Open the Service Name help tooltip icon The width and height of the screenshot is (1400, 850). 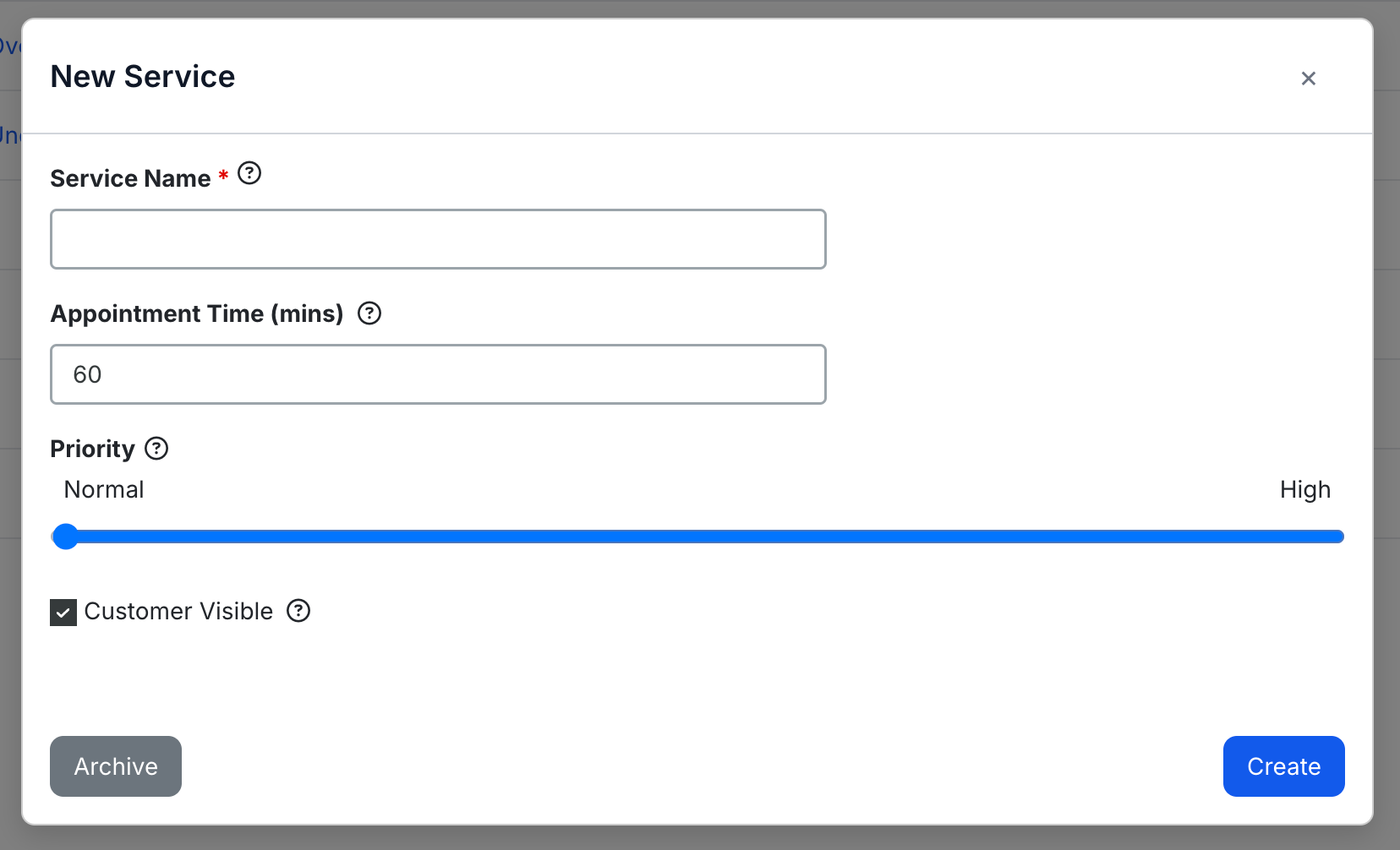click(x=249, y=173)
